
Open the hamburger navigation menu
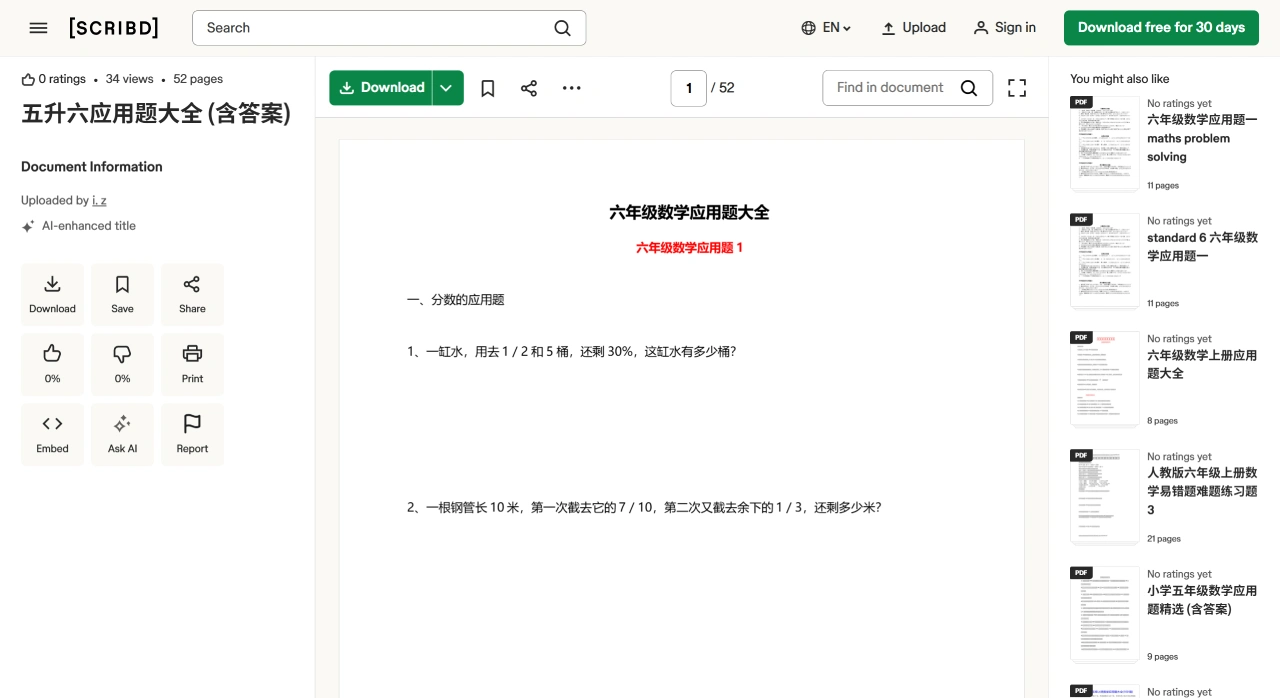pyautogui.click(x=38, y=28)
